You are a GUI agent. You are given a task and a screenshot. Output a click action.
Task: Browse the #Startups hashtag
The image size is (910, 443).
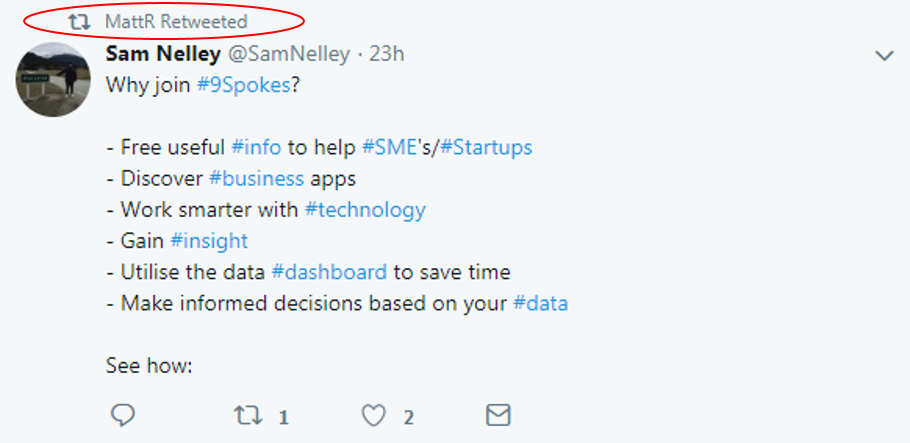[486, 147]
